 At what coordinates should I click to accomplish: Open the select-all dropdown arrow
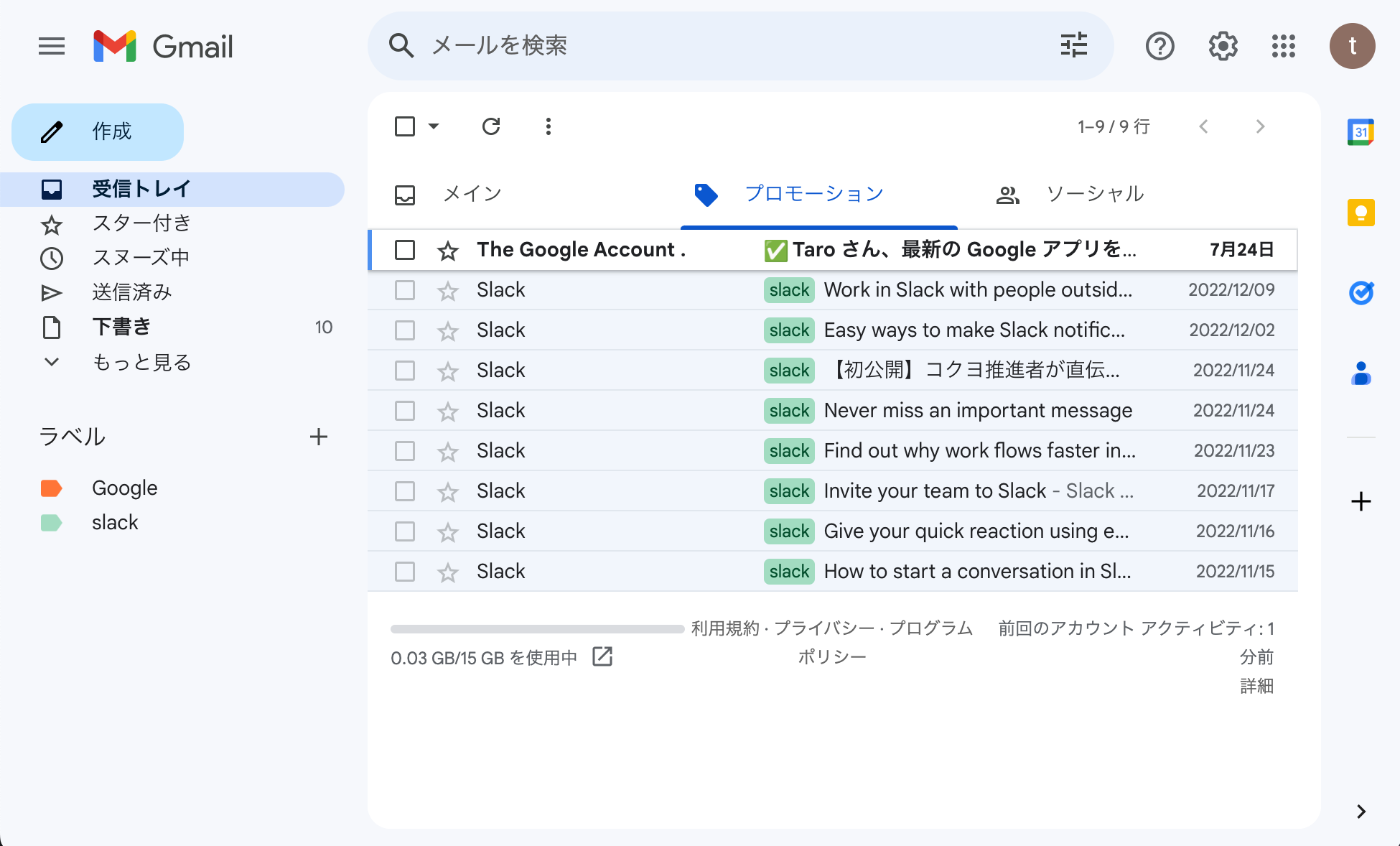click(x=434, y=127)
